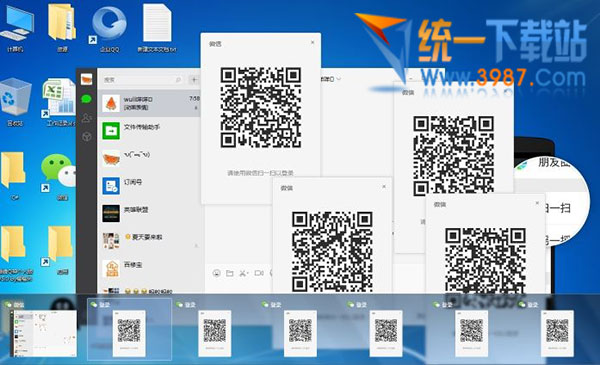Click the black 英雄联盟 avatar image

(111, 213)
